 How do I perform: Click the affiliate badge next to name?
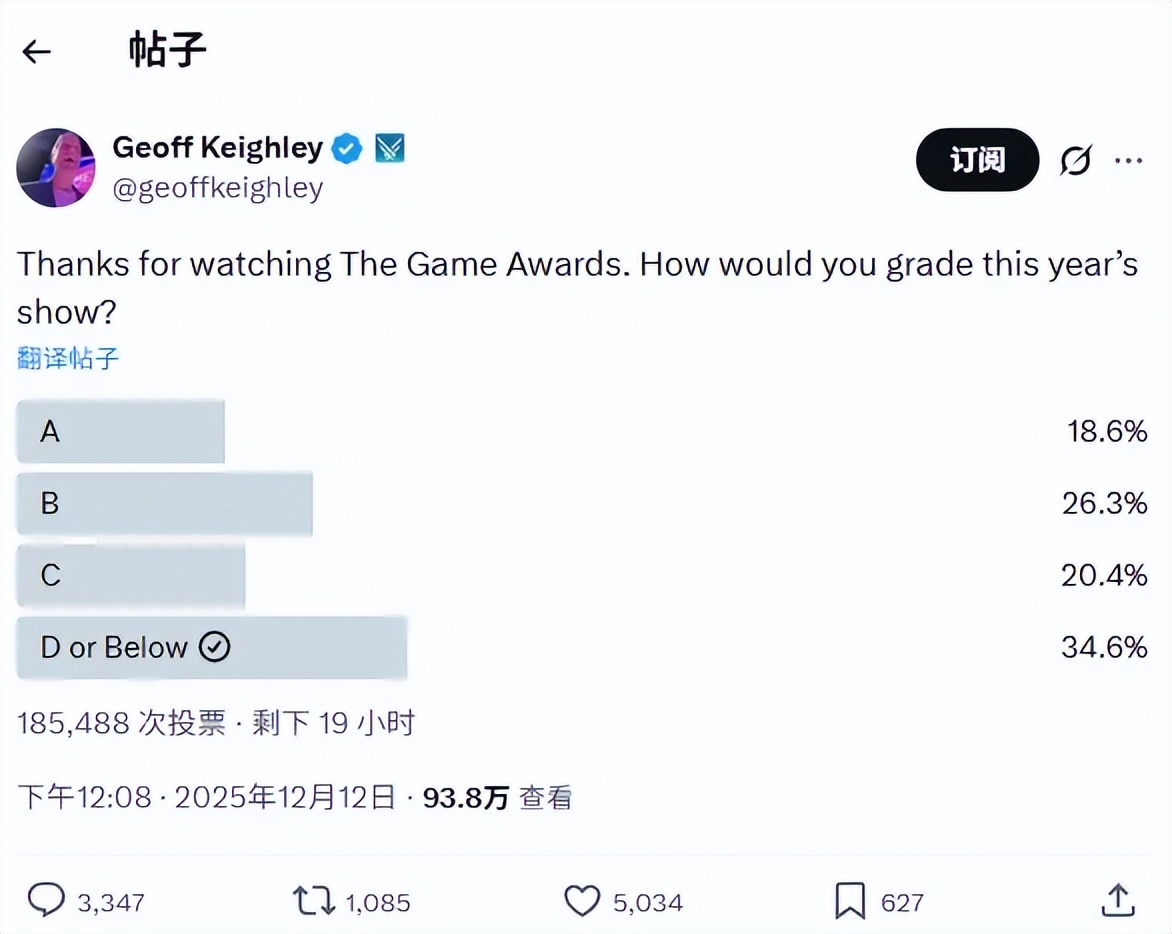389,149
